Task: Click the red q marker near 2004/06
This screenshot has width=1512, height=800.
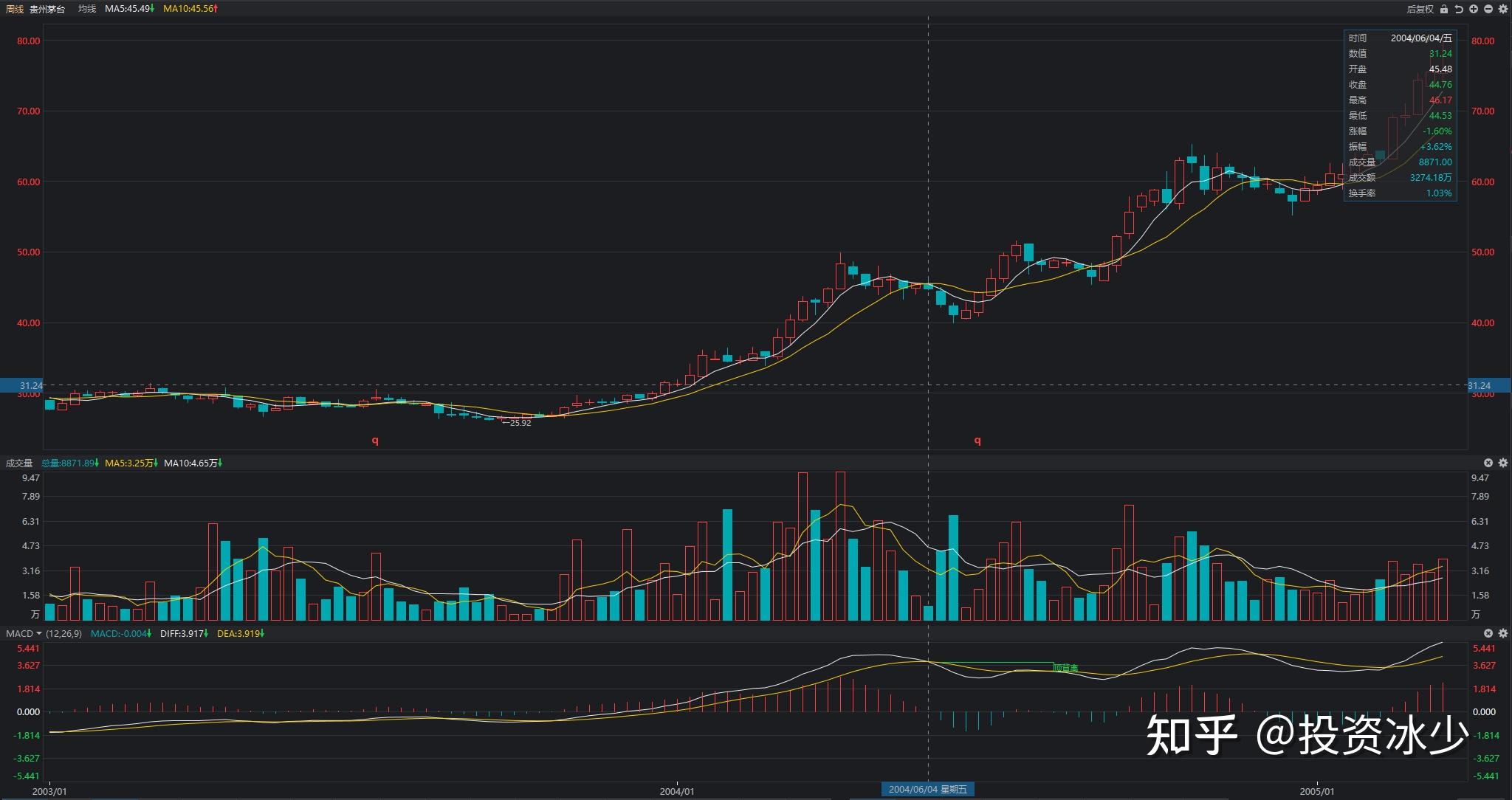Action: 977,441
